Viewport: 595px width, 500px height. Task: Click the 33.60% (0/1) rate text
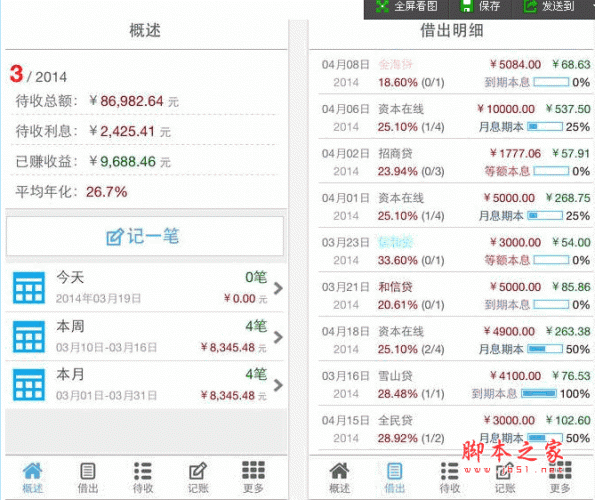pos(411,260)
